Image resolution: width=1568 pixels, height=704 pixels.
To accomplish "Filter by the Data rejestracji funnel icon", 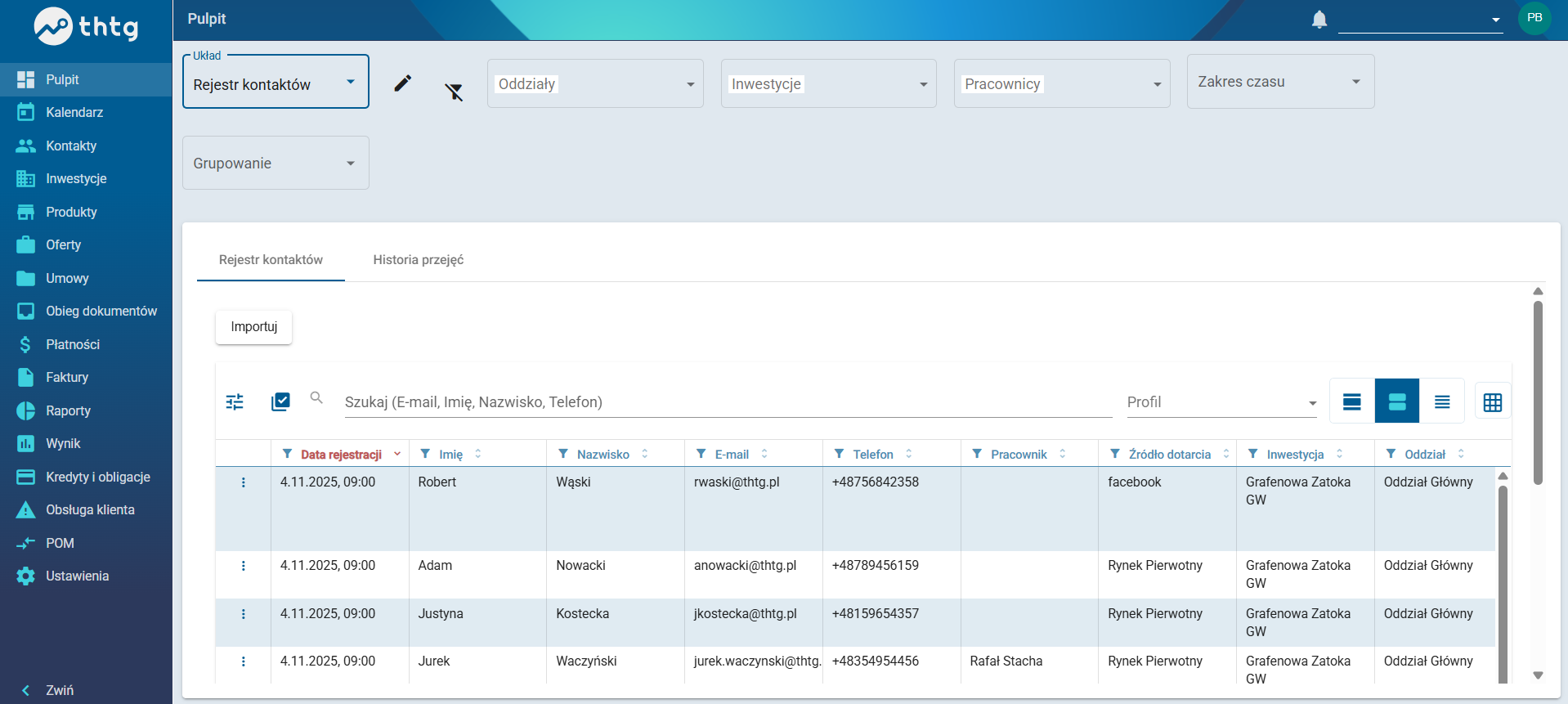I will coord(287,454).
